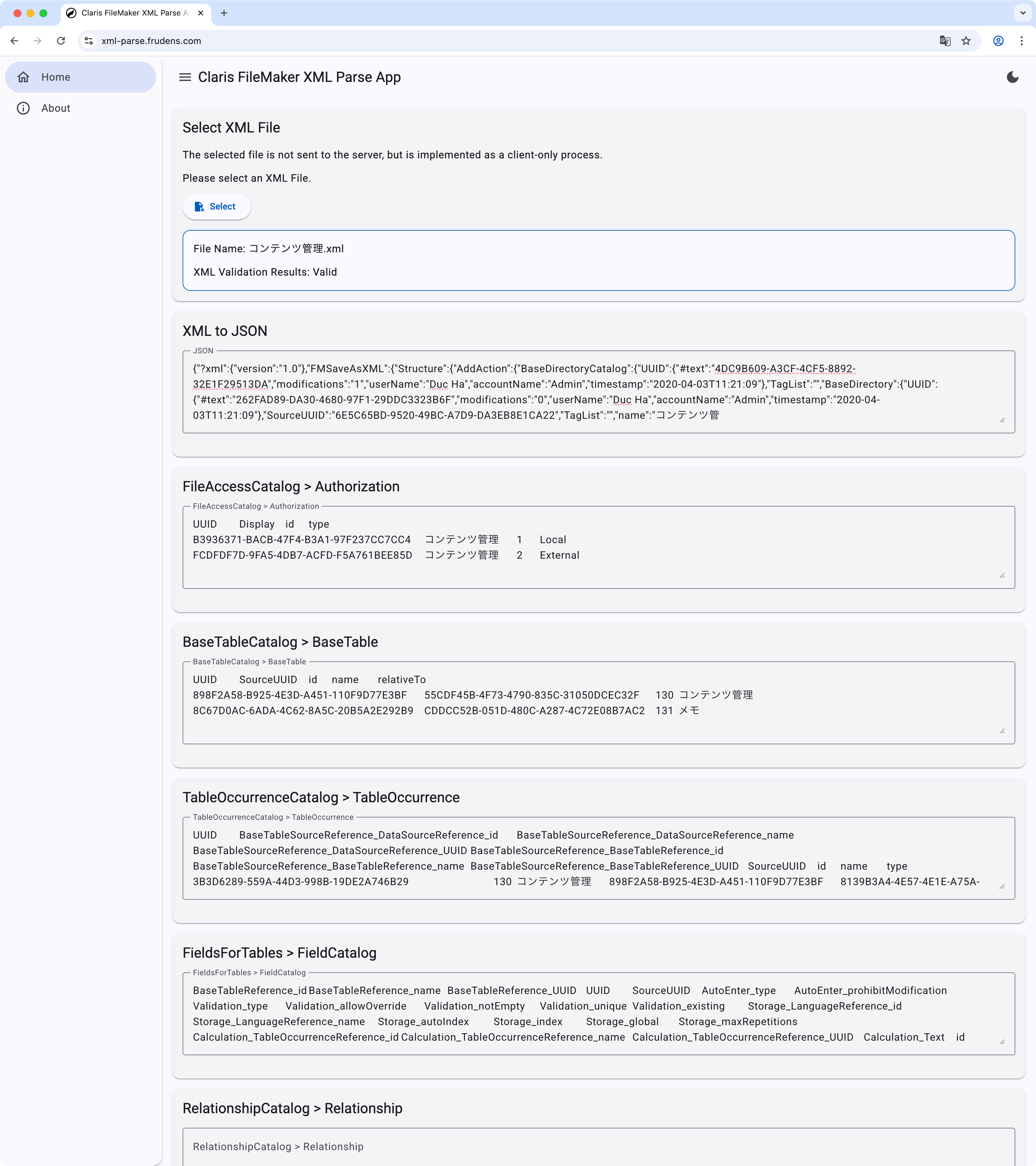Click the 'FileAccessCatalog > Authorization' heading
Screen dimensions: 1036x1166
(291, 486)
